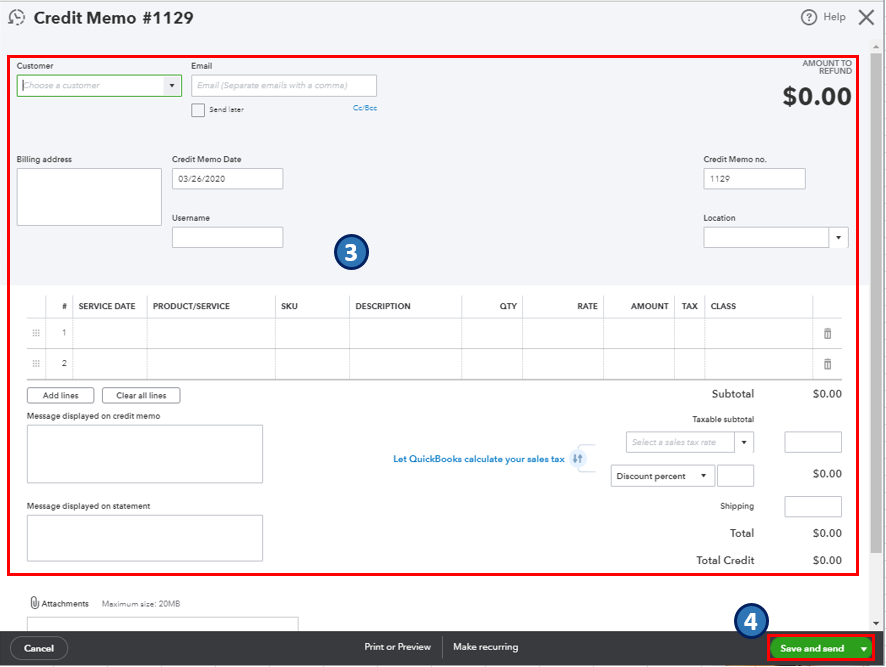Image resolution: width=886 pixels, height=667 pixels.
Task: Click the Shipping amount field
Action: tap(813, 506)
